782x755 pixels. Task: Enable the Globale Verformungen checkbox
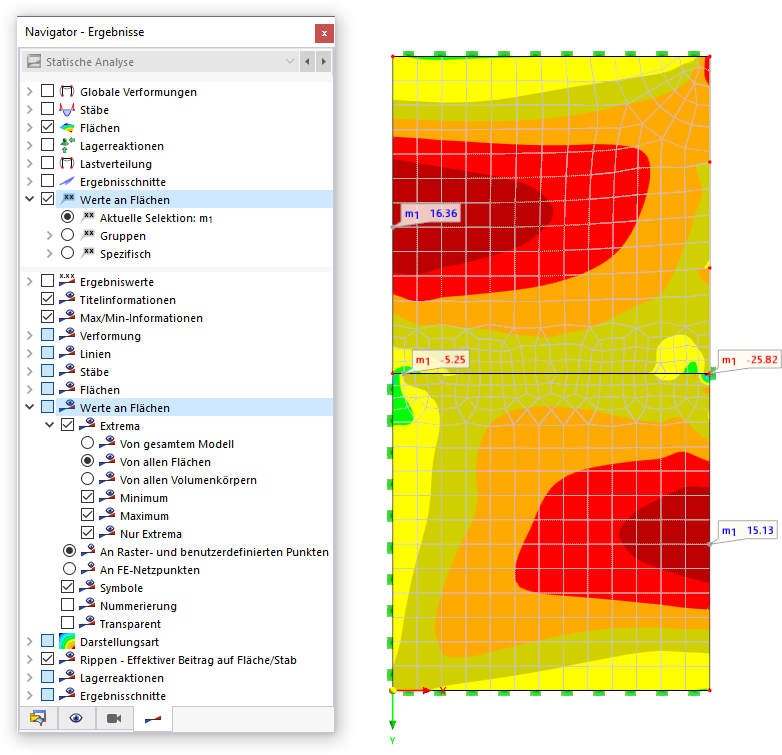47,91
